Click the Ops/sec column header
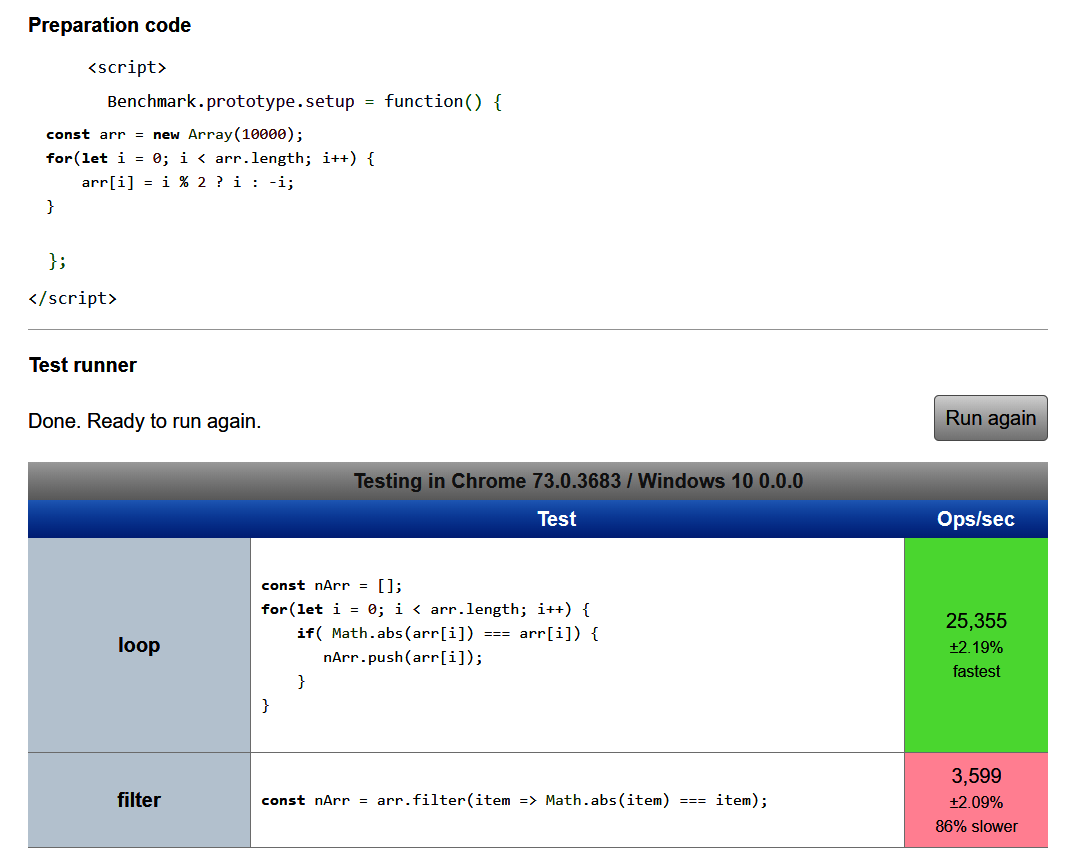Image resolution: width=1075 pixels, height=848 pixels. coord(975,519)
